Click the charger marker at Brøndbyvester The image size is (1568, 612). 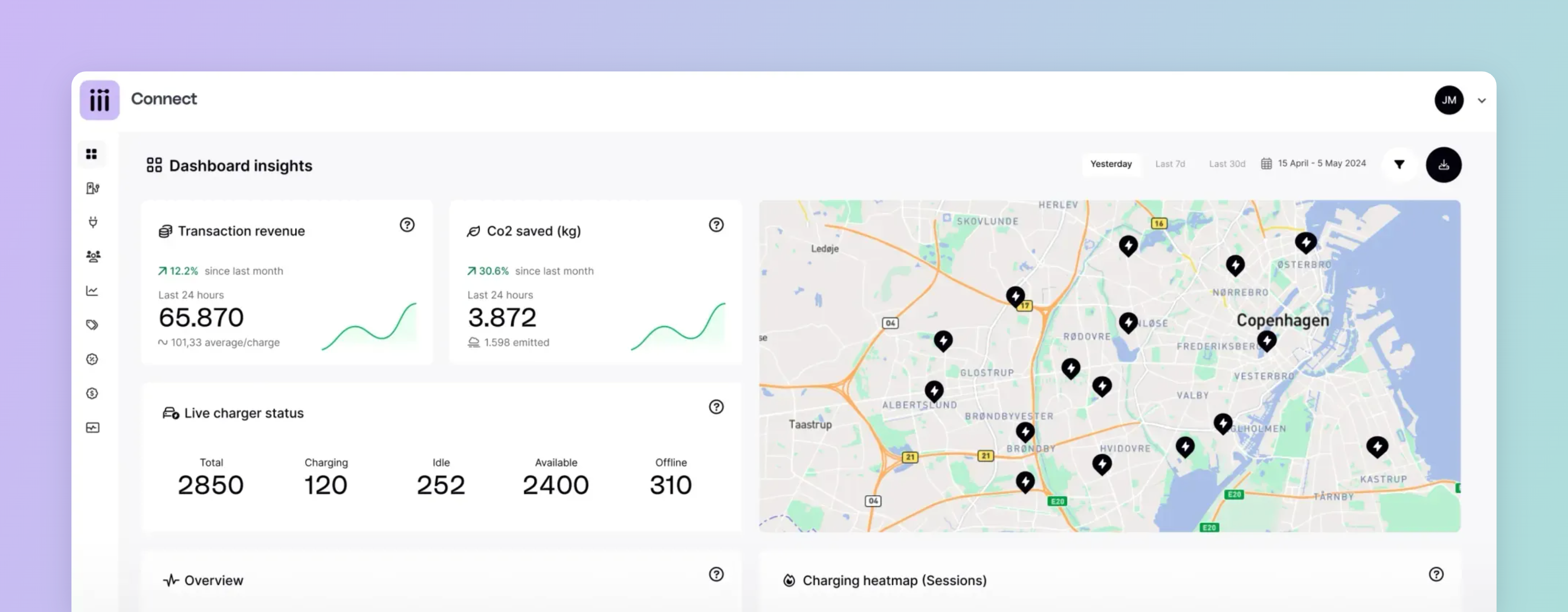[1025, 432]
